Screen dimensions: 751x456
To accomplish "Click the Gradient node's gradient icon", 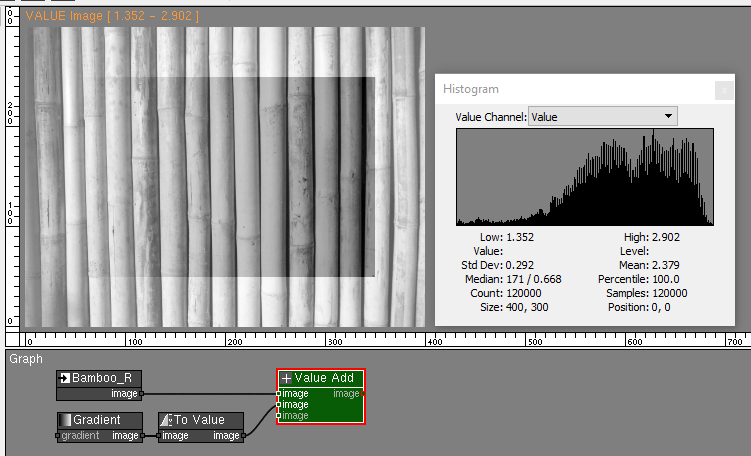I will [x=65, y=420].
